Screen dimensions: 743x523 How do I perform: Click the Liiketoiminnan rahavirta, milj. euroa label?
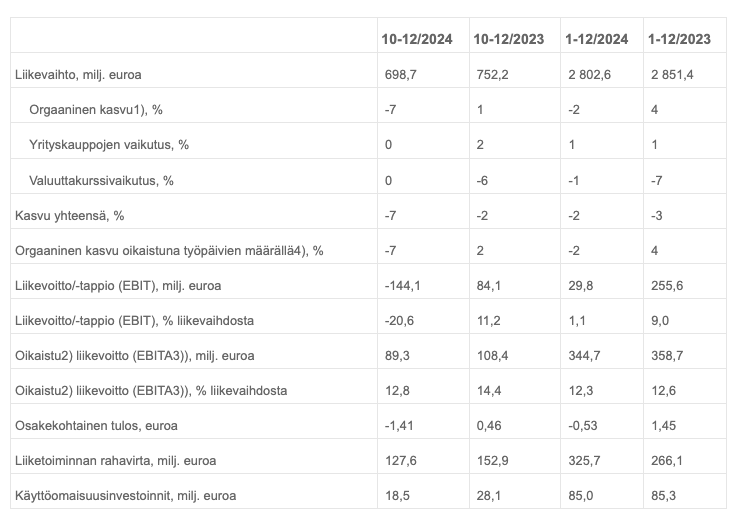[116, 461]
